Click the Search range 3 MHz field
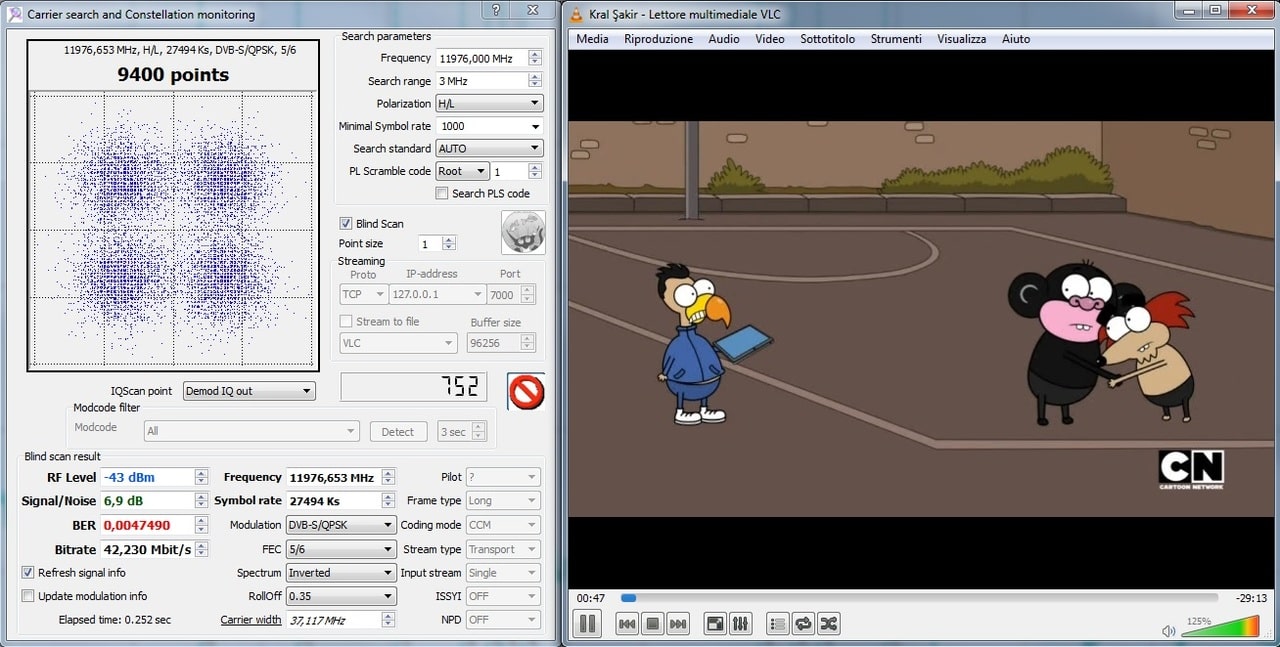Viewport: 1280px width, 647px height. coord(481,81)
